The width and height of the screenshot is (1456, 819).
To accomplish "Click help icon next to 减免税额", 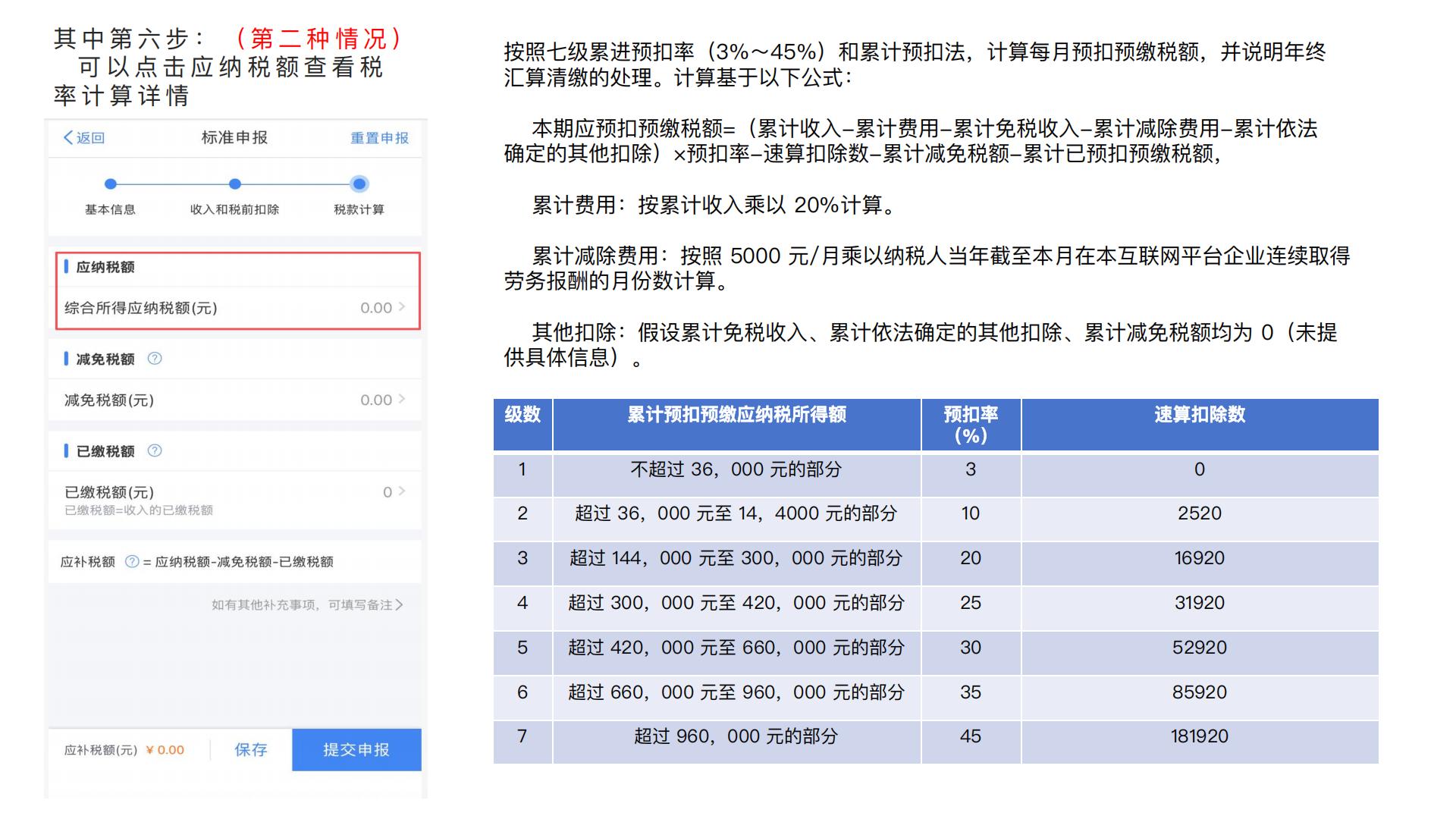I will 155,359.
